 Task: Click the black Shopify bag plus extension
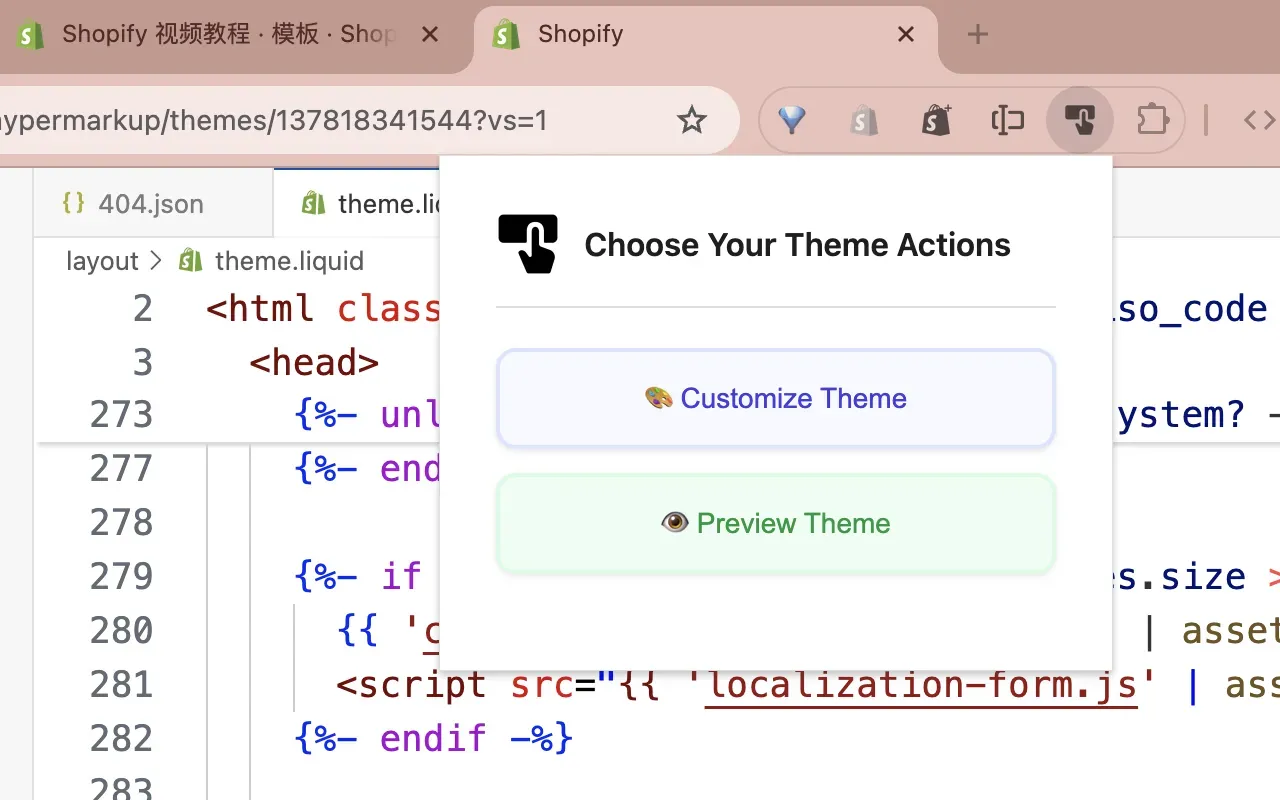936,121
